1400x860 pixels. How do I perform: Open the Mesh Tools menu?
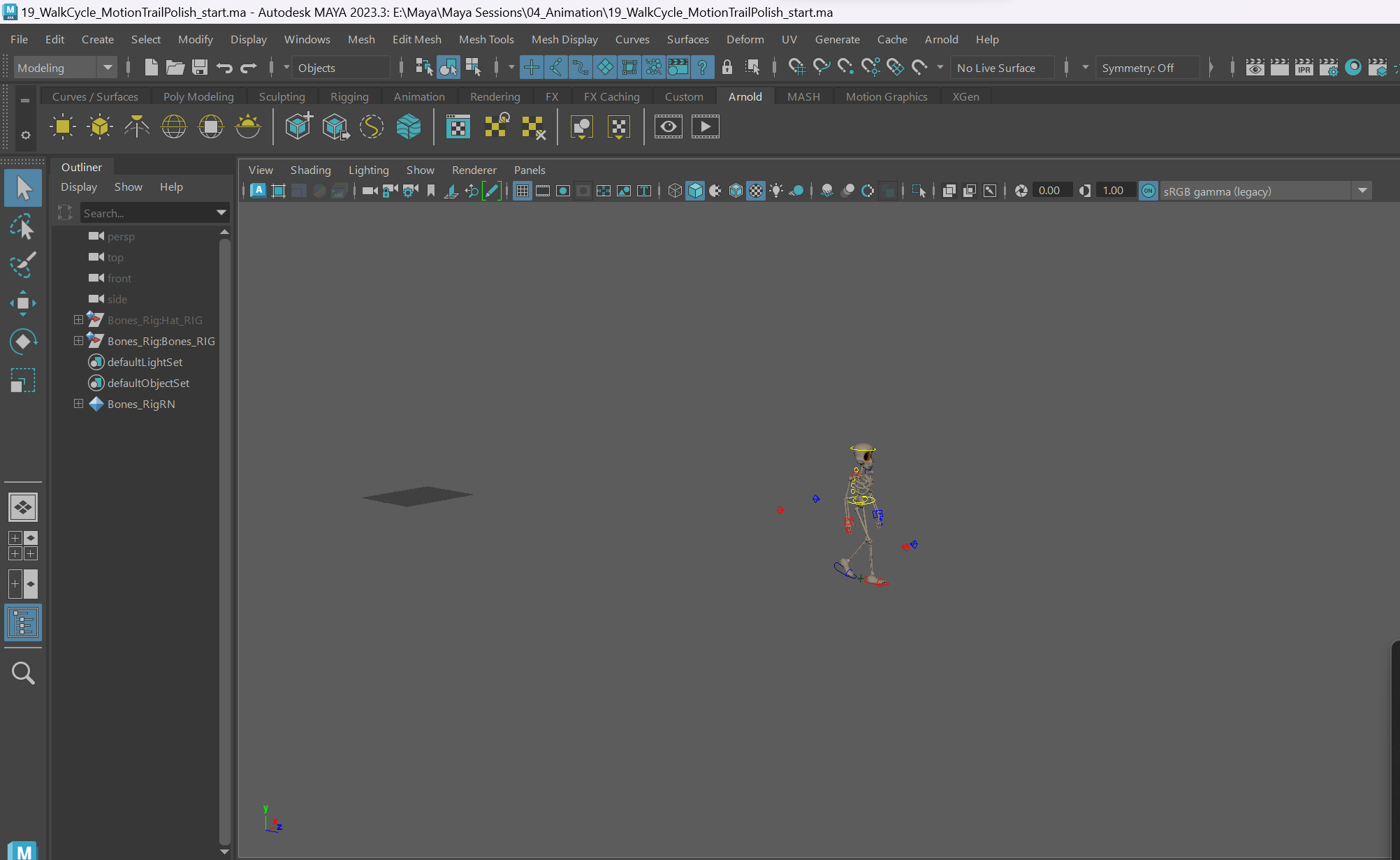[486, 39]
